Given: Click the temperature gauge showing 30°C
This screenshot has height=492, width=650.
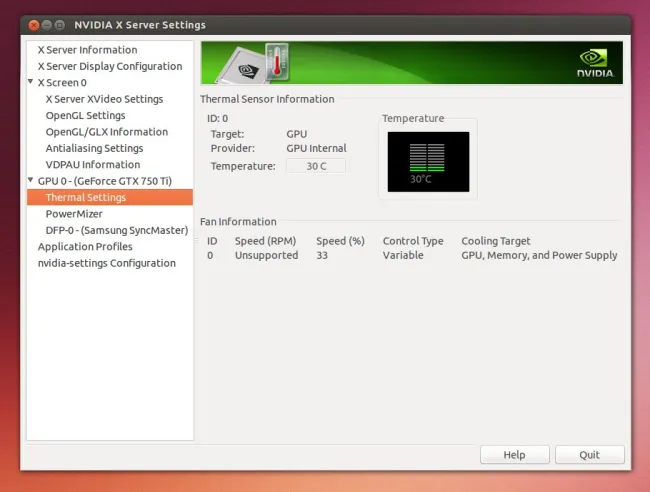Looking at the screenshot, I should coord(428,162).
